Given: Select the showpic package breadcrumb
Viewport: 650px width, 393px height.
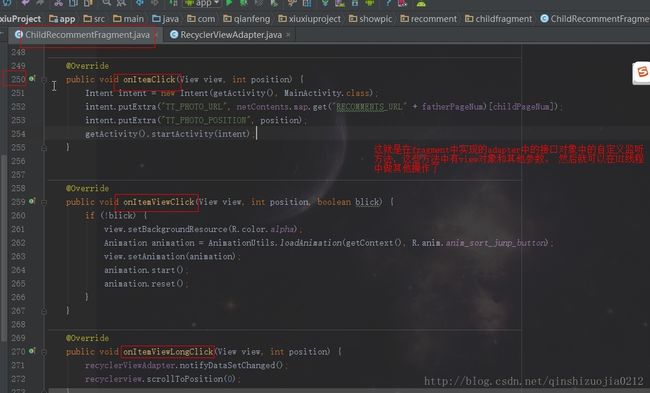Looking at the screenshot, I should pos(371,19).
